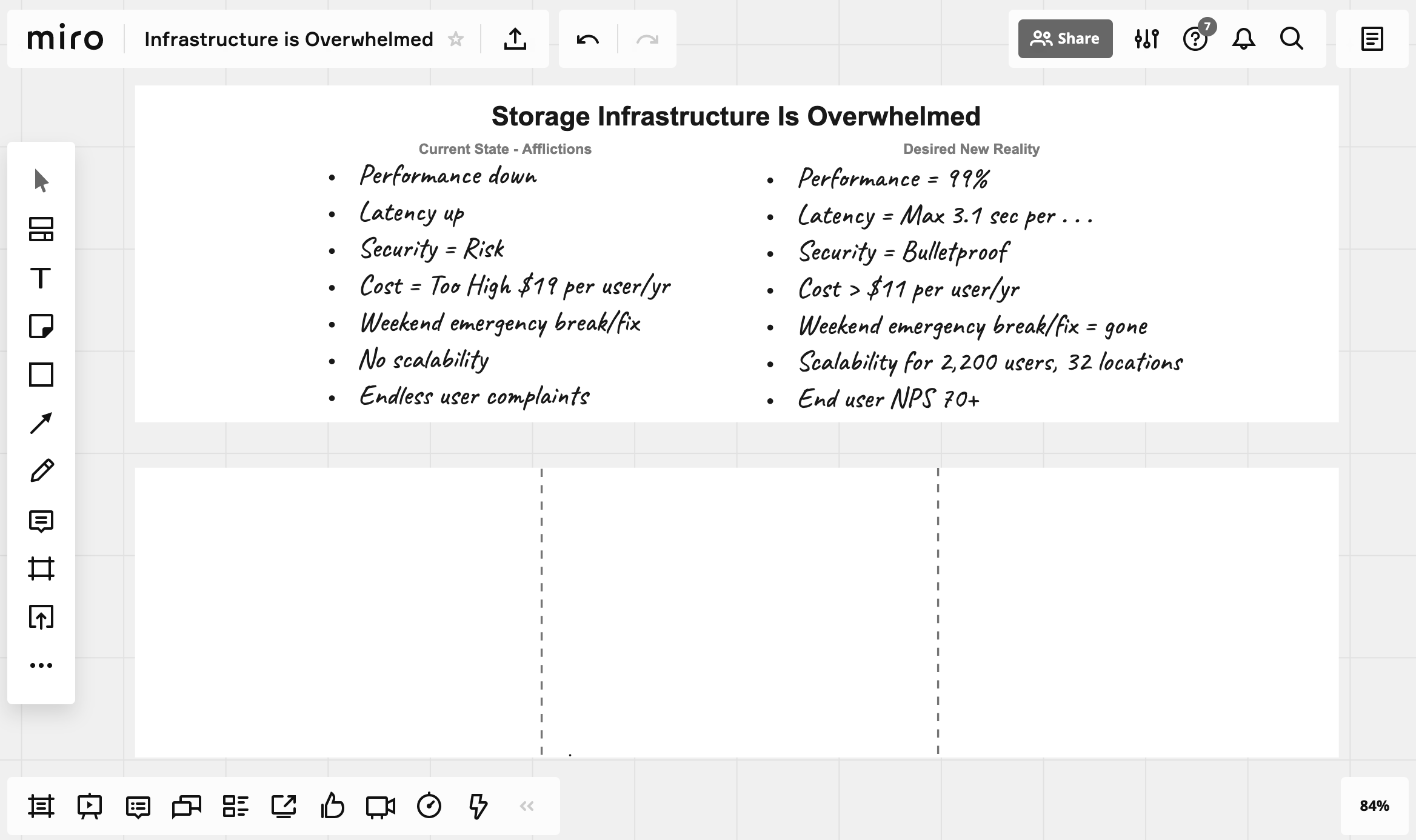Select the Pen drawing tool
The width and height of the screenshot is (1416, 840).
[x=41, y=471]
